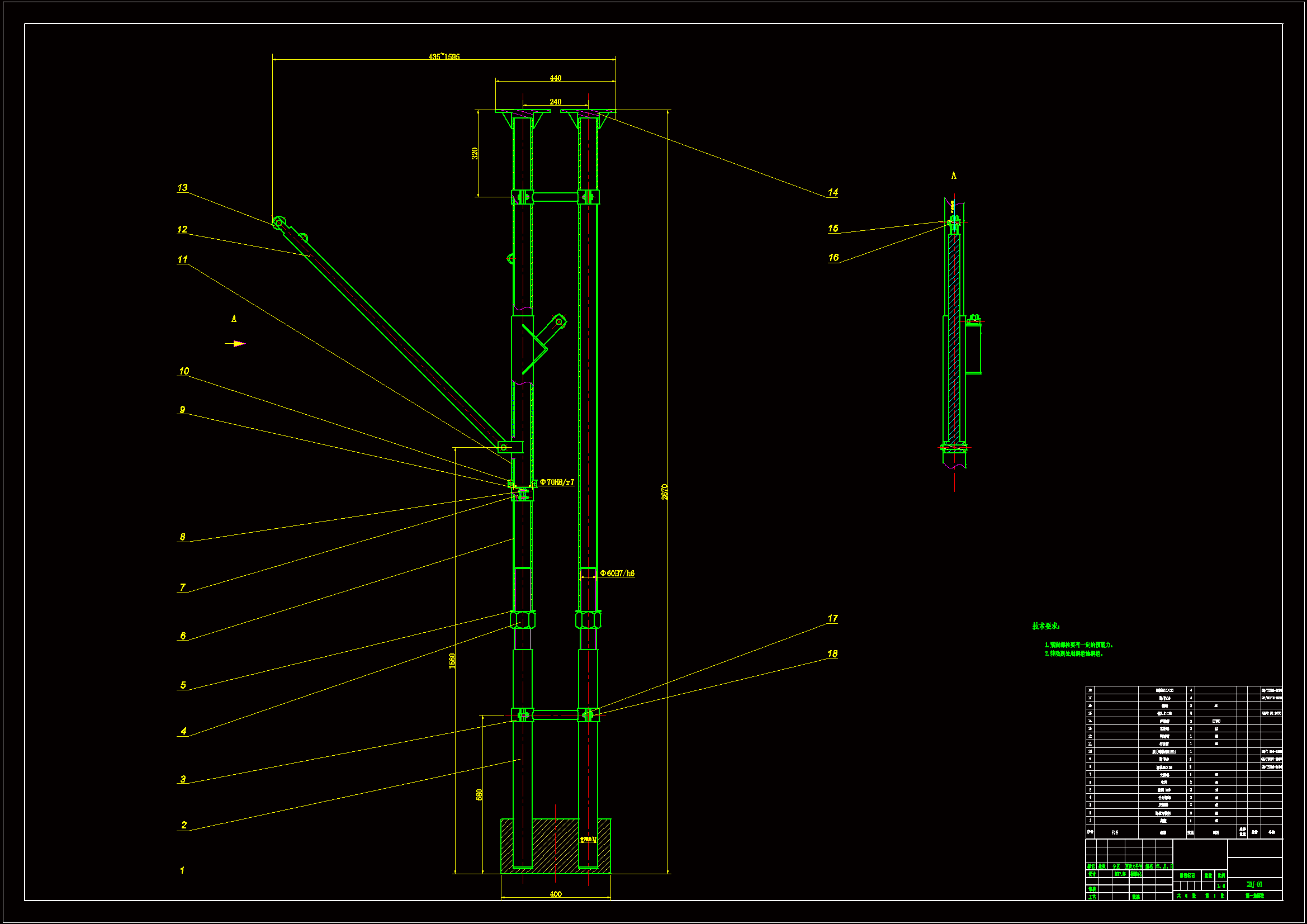Click part balloon number 16
The height and width of the screenshot is (924, 1307).
coord(834,257)
